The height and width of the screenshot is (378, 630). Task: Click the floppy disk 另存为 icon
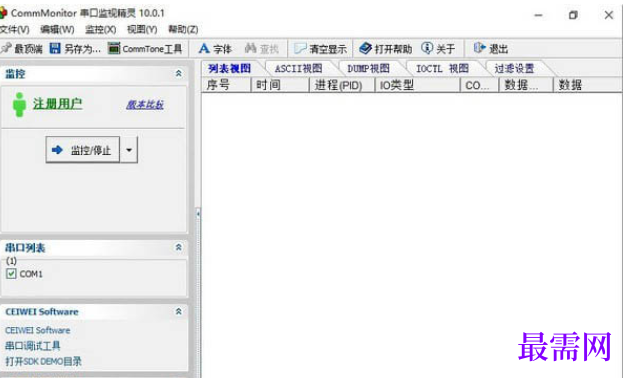(55, 48)
